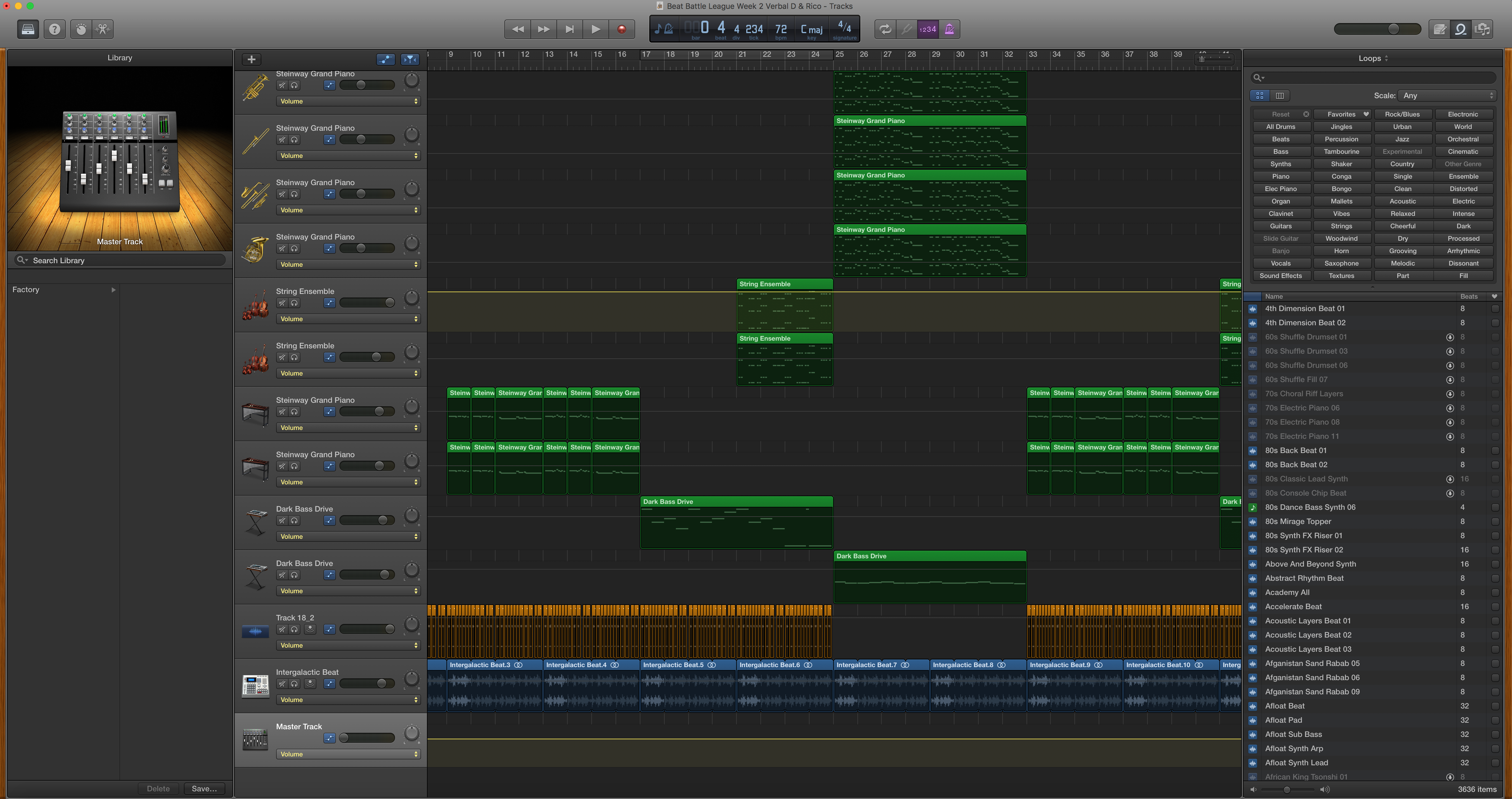Screen dimensions: 1512x799
Task: Toggle the 1234 Count-in button
Action: [927, 29]
